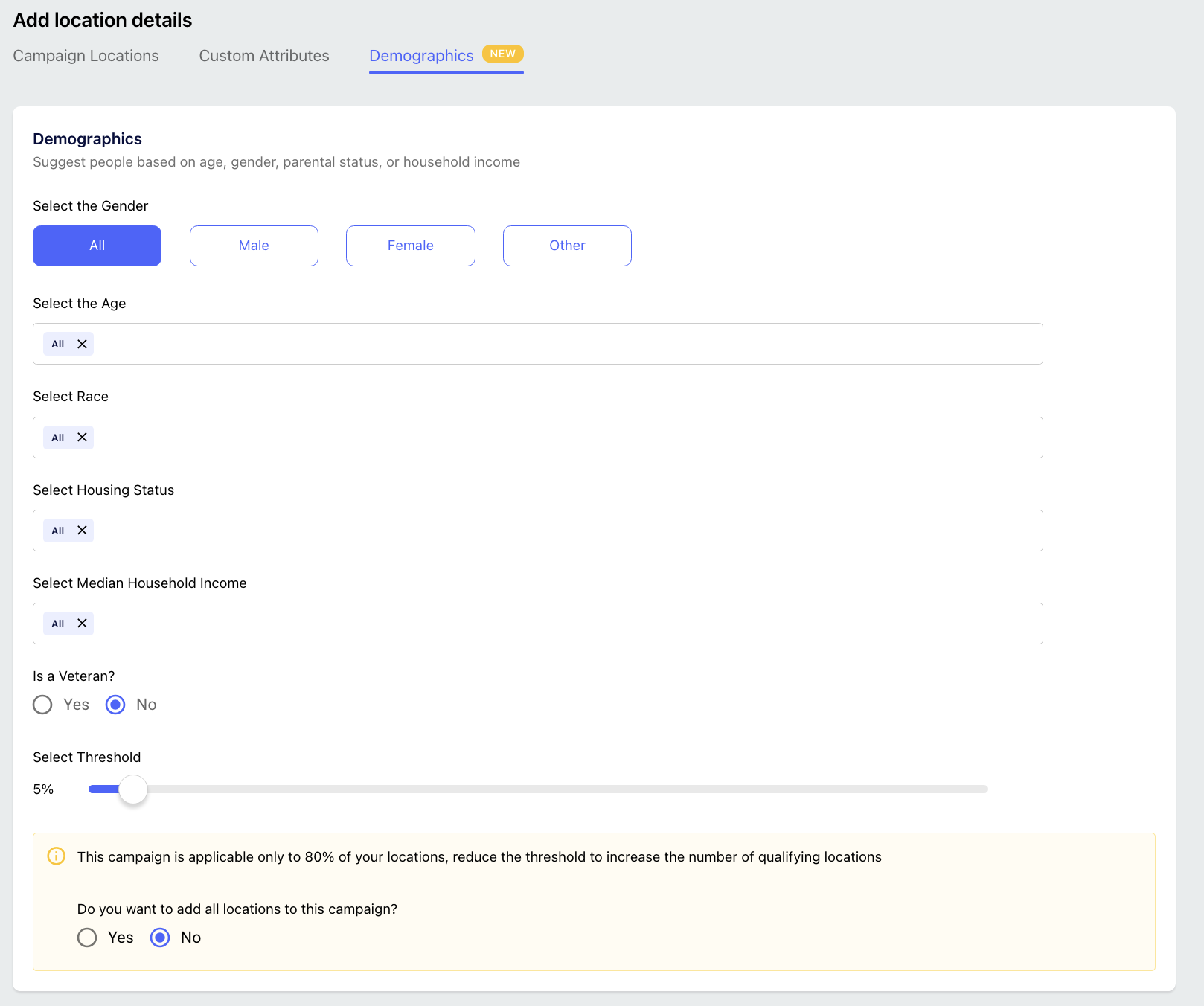Screen dimensions: 1204x1006
Task: Remove the All tag from Race field
Action: coord(83,438)
